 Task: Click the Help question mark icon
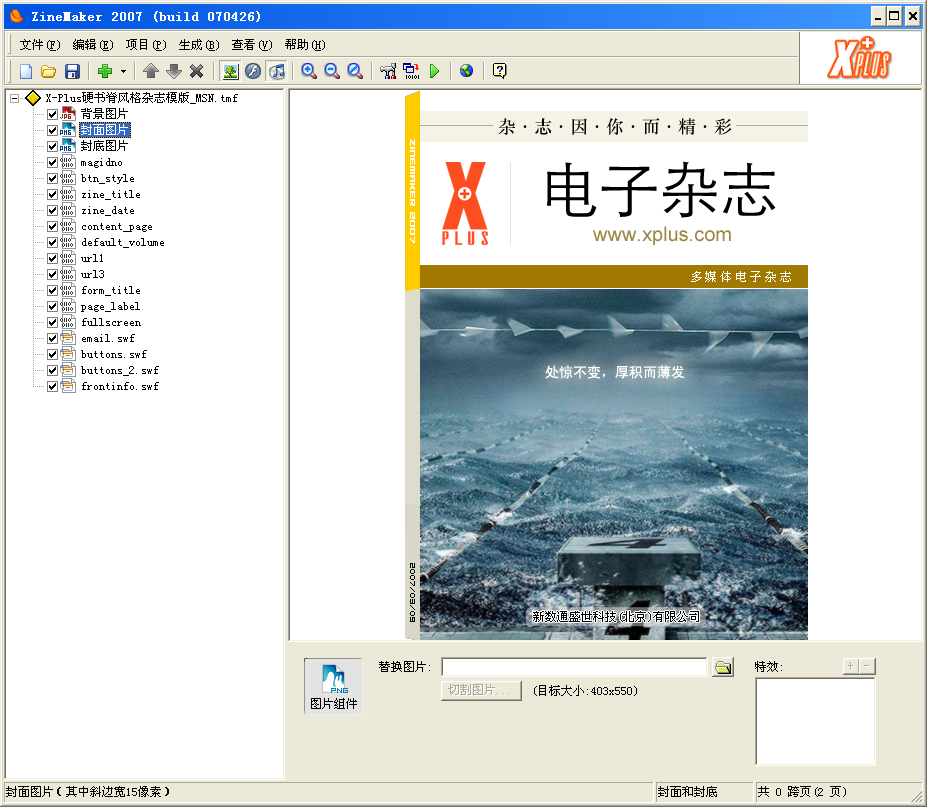(x=500, y=72)
